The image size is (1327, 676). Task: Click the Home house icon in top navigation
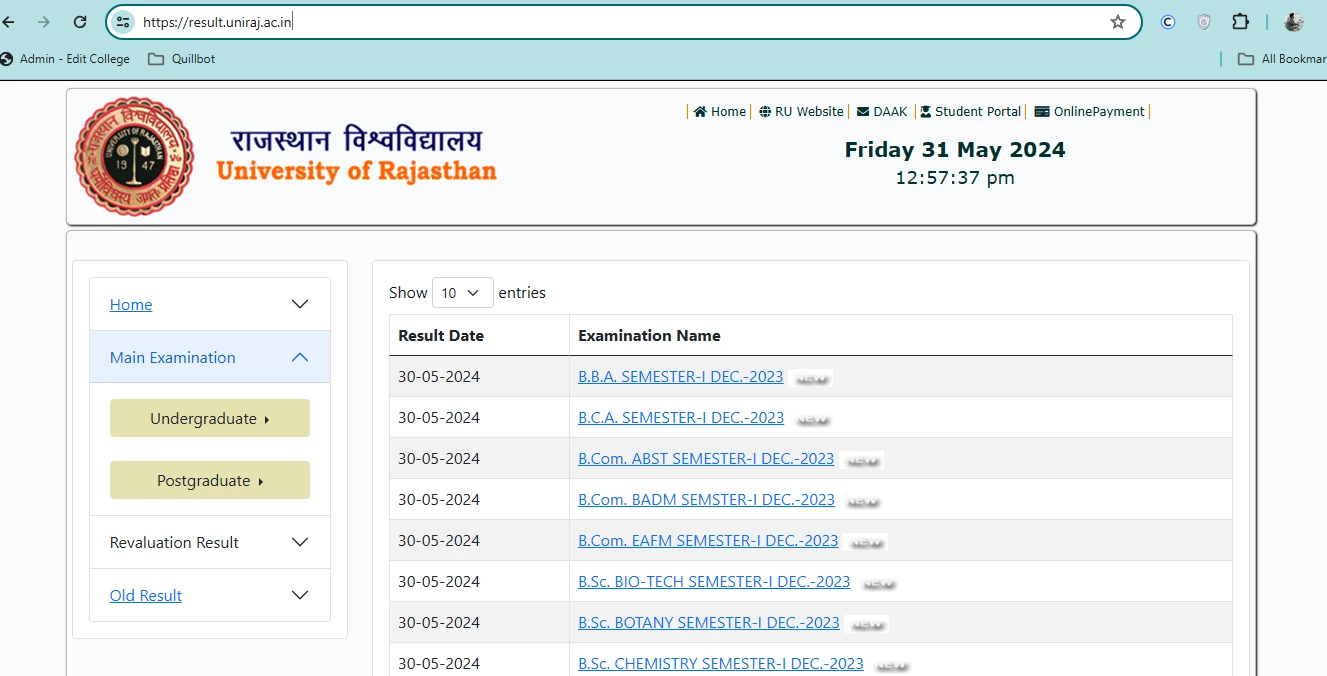pyautogui.click(x=700, y=111)
